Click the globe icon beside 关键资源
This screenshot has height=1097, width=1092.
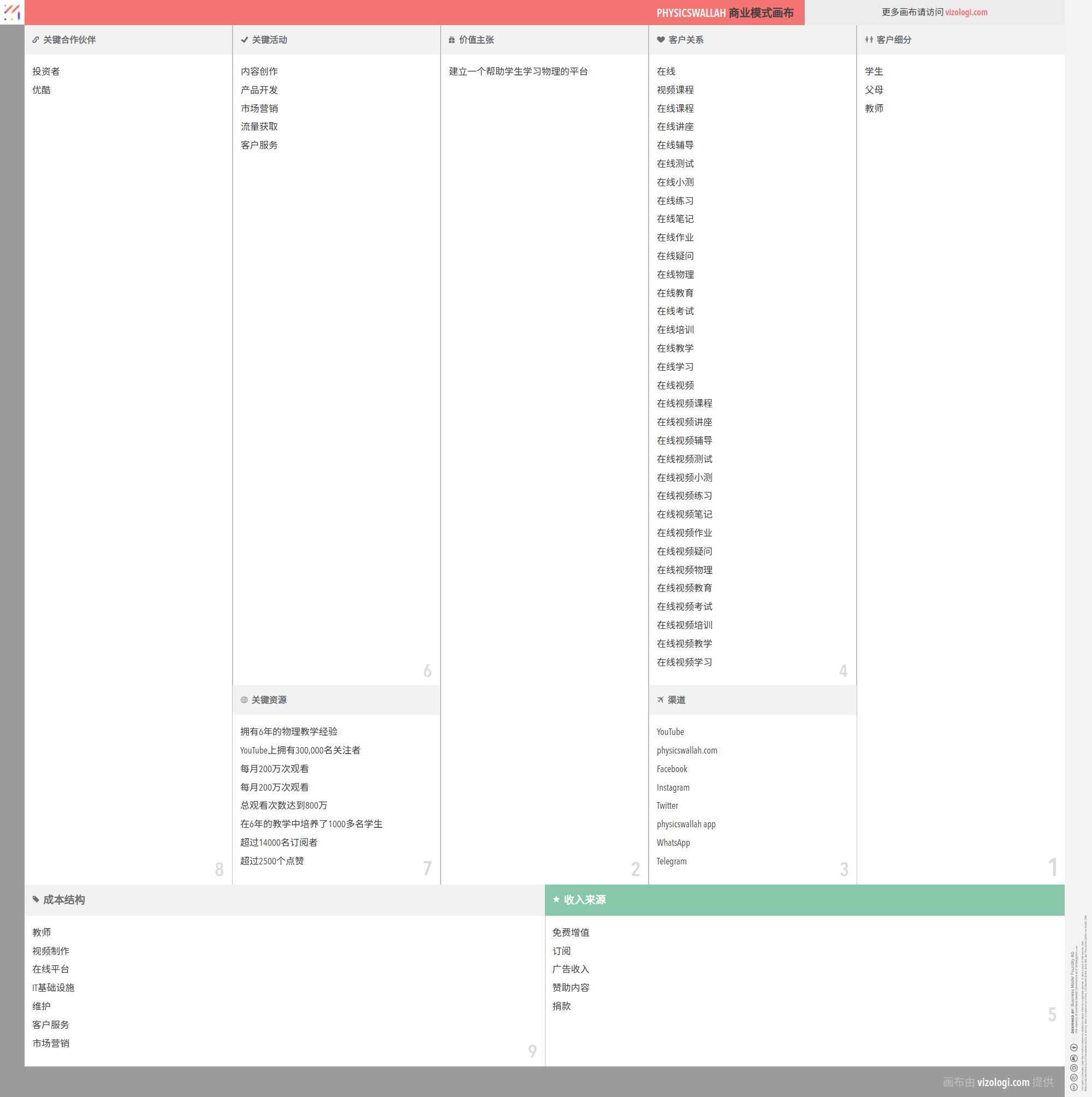pyautogui.click(x=244, y=700)
